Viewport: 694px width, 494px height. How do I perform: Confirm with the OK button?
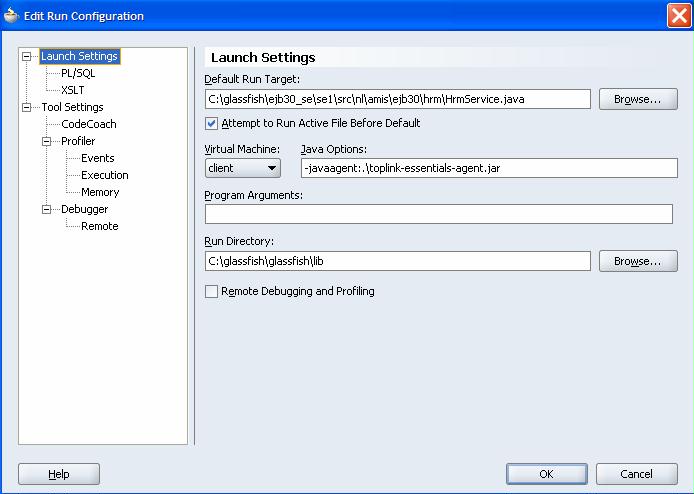click(547, 474)
